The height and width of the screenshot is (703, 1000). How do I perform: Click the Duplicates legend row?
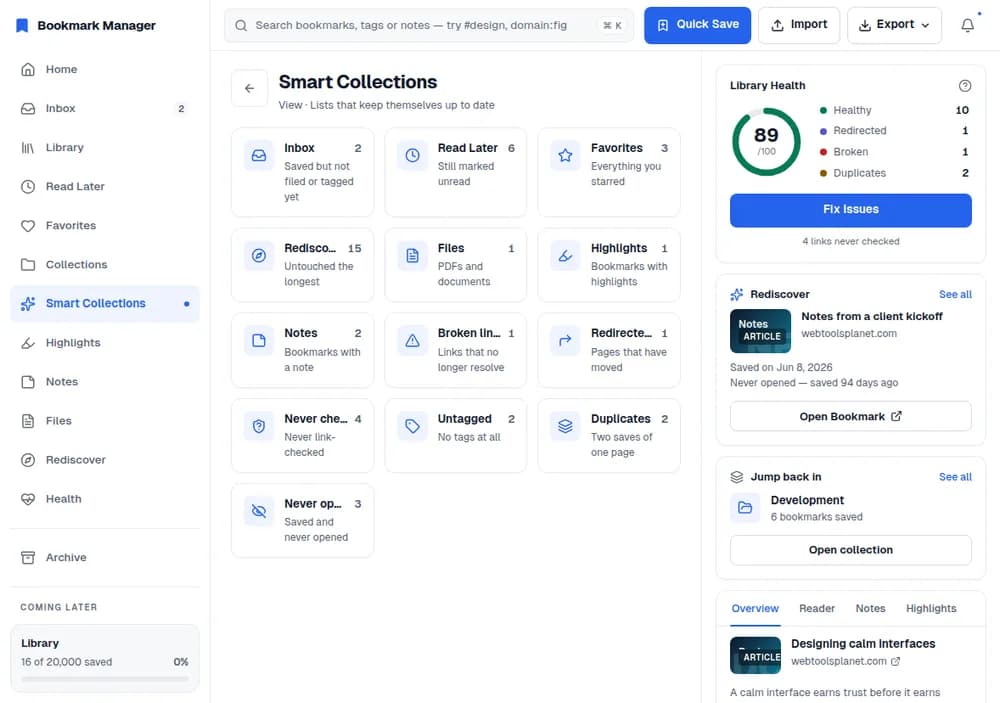click(x=894, y=173)
